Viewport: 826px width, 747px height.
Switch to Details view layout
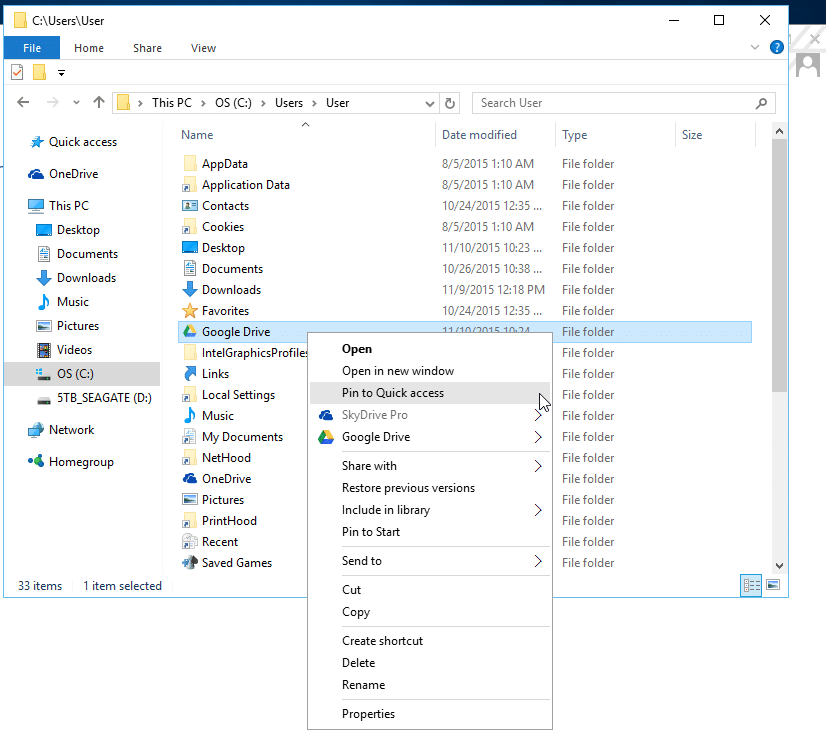(750, 586)
